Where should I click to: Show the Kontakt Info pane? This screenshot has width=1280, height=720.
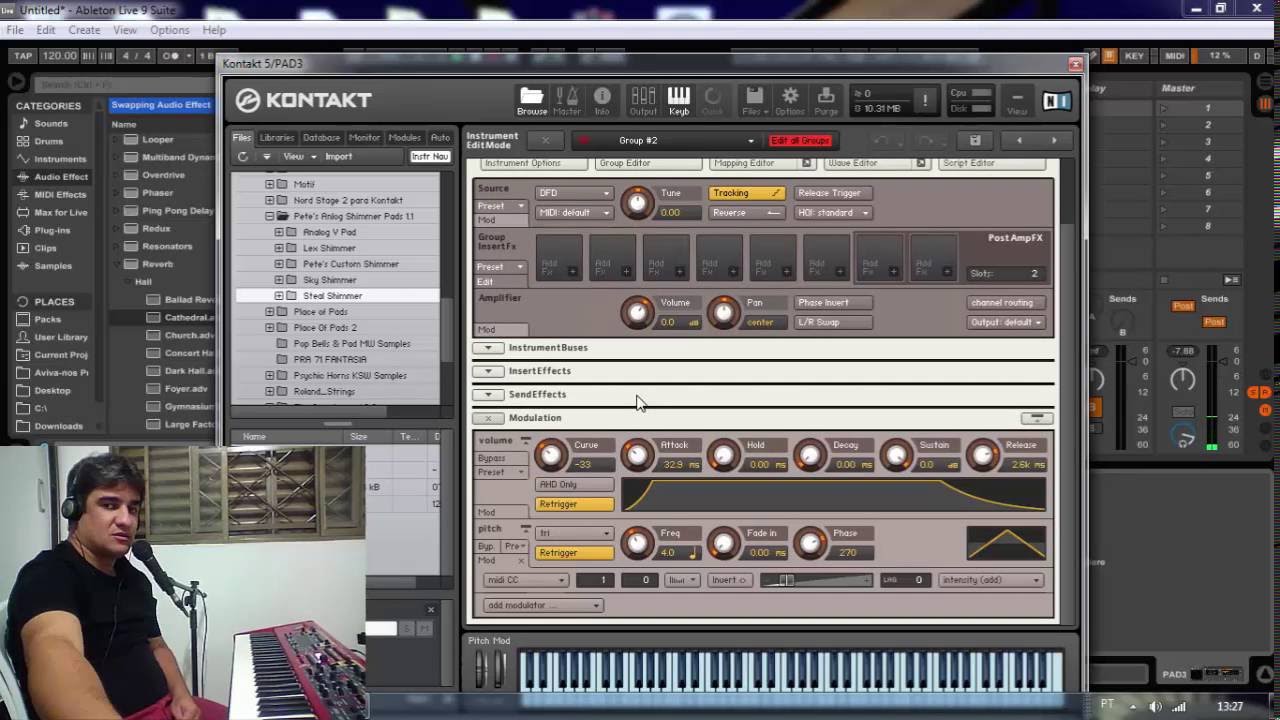coord(602,100)
